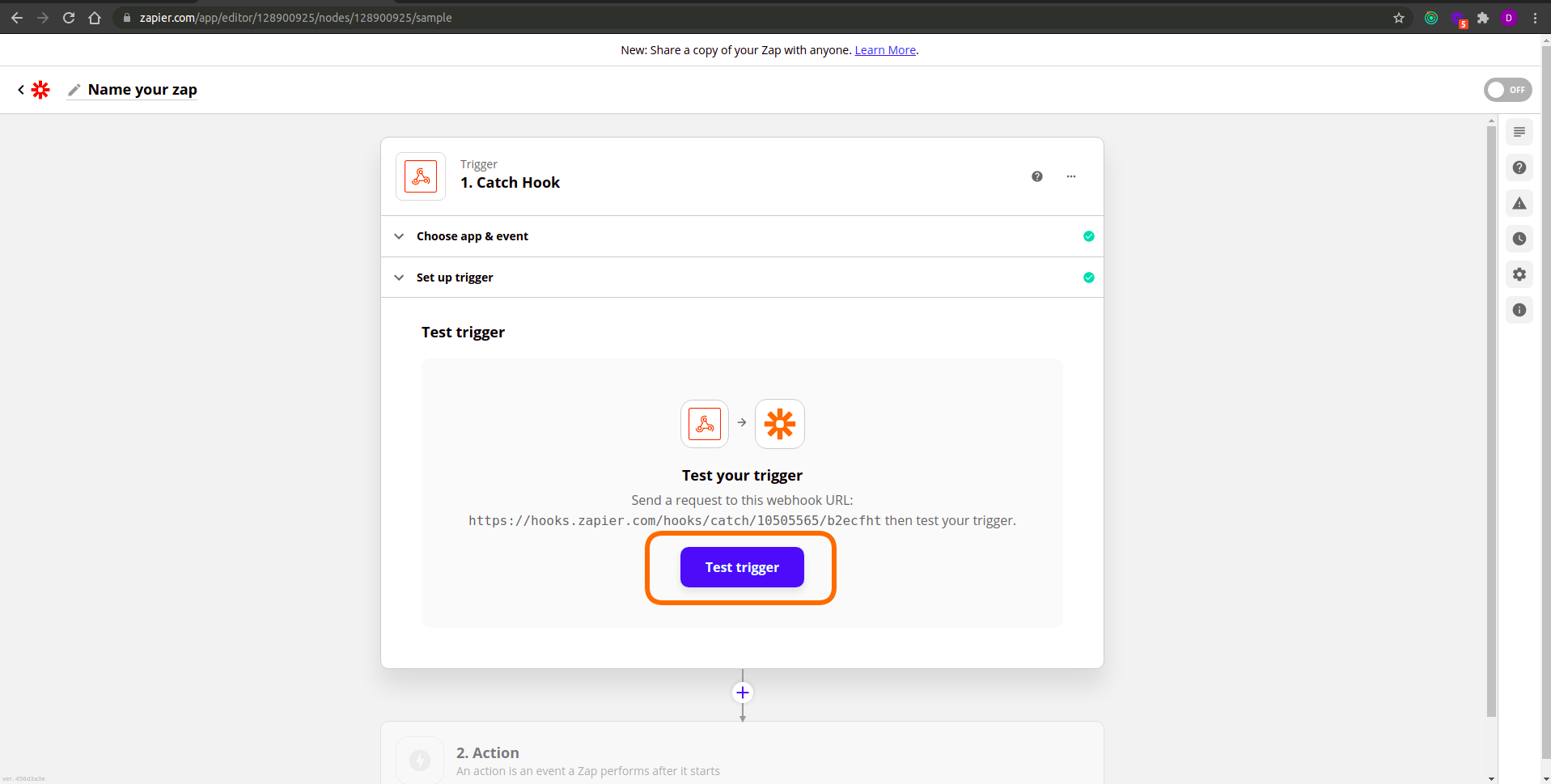Click the 1. Catch Hook step title

coord(510,183)
